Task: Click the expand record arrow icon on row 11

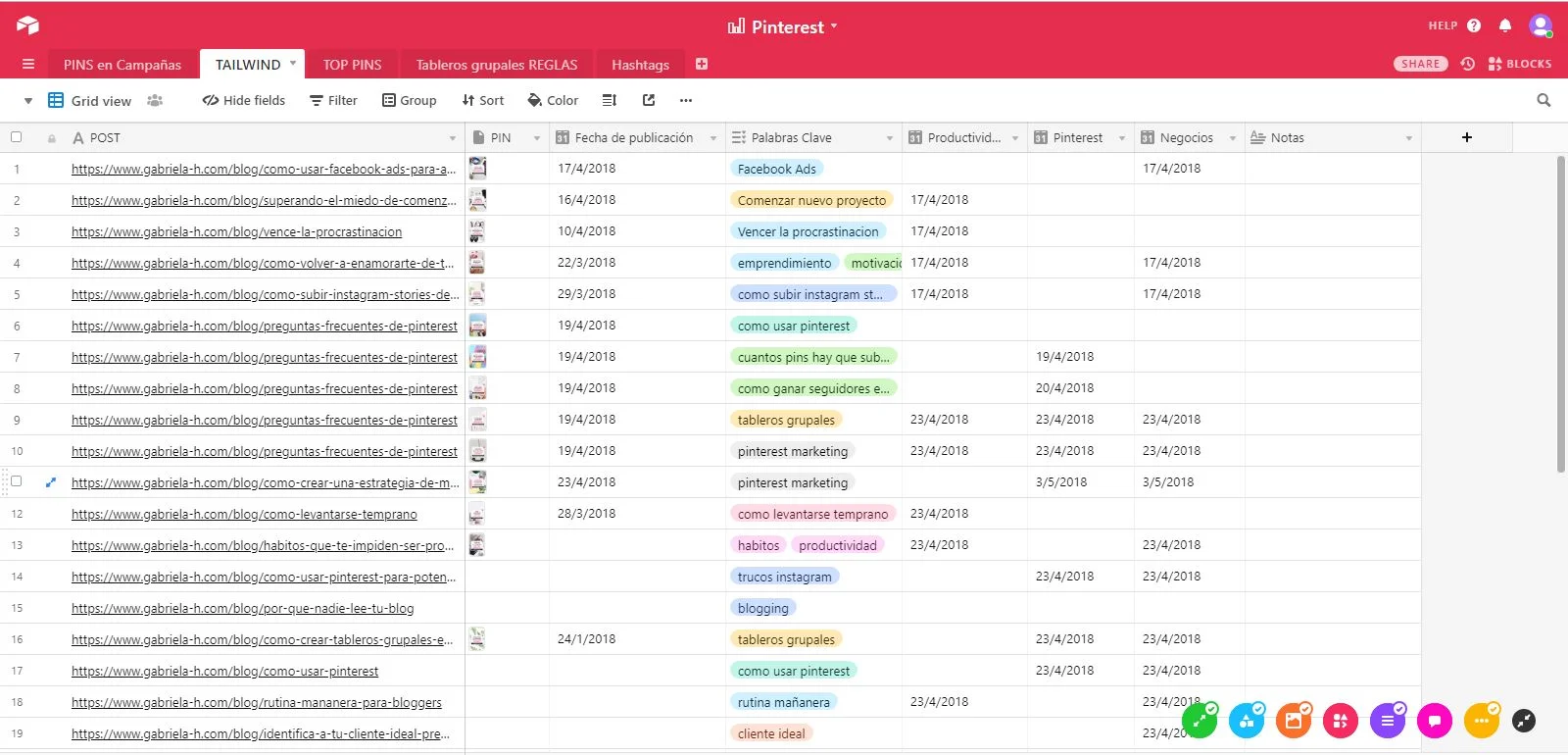Action: [x=51, y=481]
